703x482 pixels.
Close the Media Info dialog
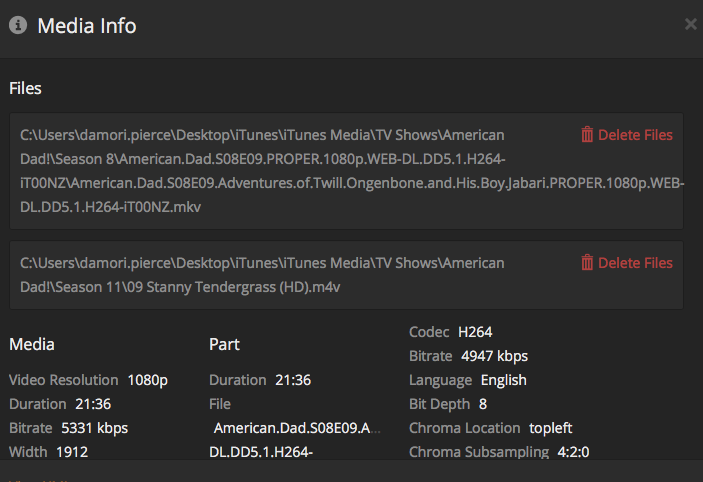pyautogui.click(x=690, y=24)
